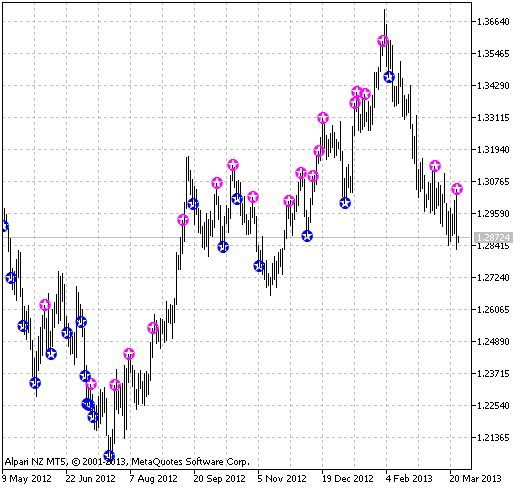Click the magenta star above 7 Aug 2012
Image resolution: width=524 pixels, height=490 pixels.
129,354
